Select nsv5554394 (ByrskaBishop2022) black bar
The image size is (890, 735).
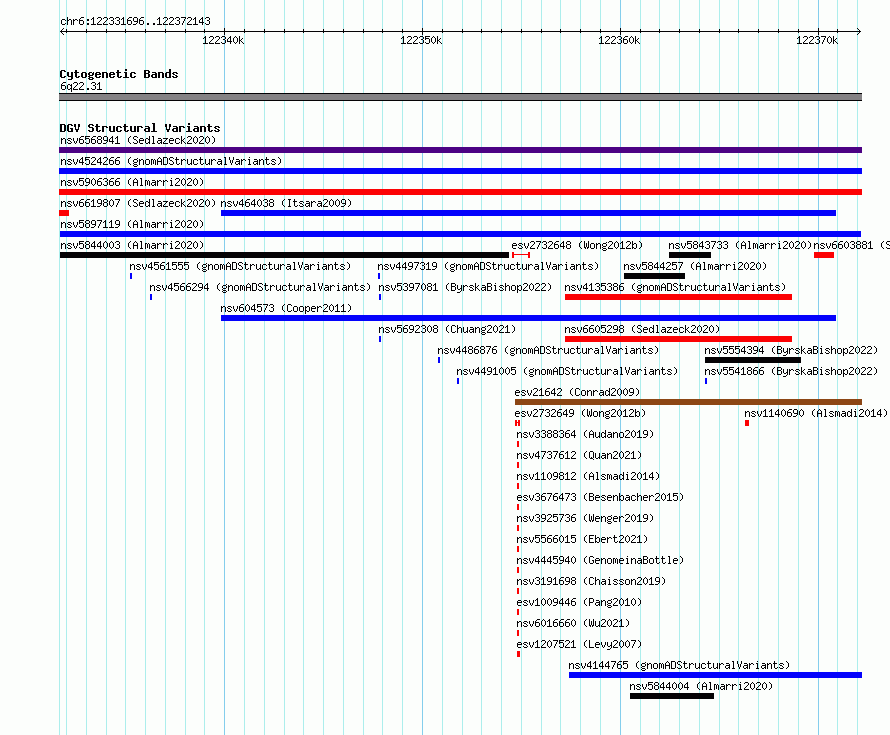(x=753, y=360)
